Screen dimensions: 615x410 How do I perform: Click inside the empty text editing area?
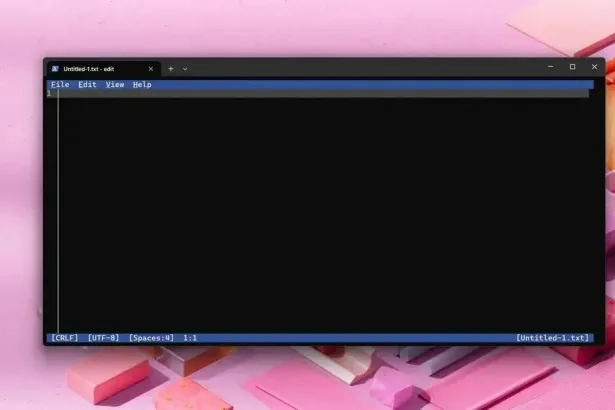click(320, 210)
